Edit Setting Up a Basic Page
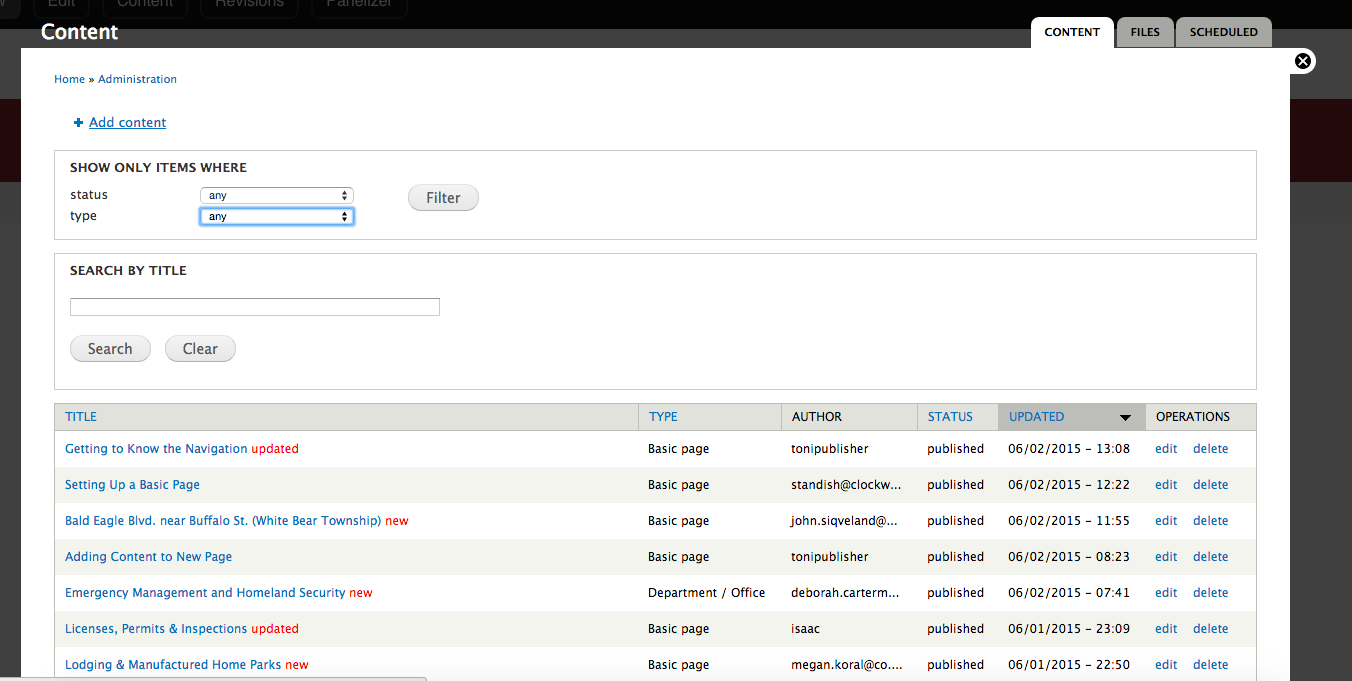The width and height of the screenshot is (1352, 681). tap(1166, 485)
